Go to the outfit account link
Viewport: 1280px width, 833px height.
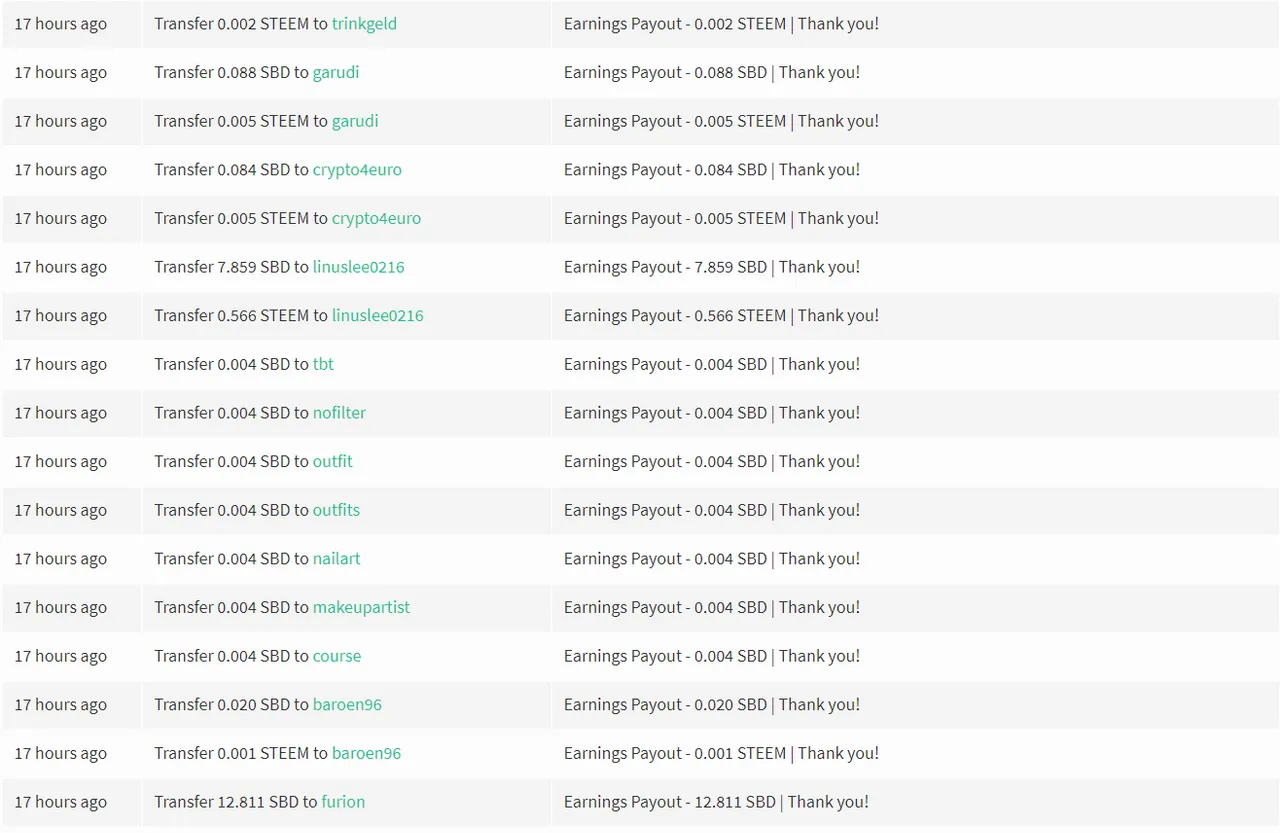333,462
